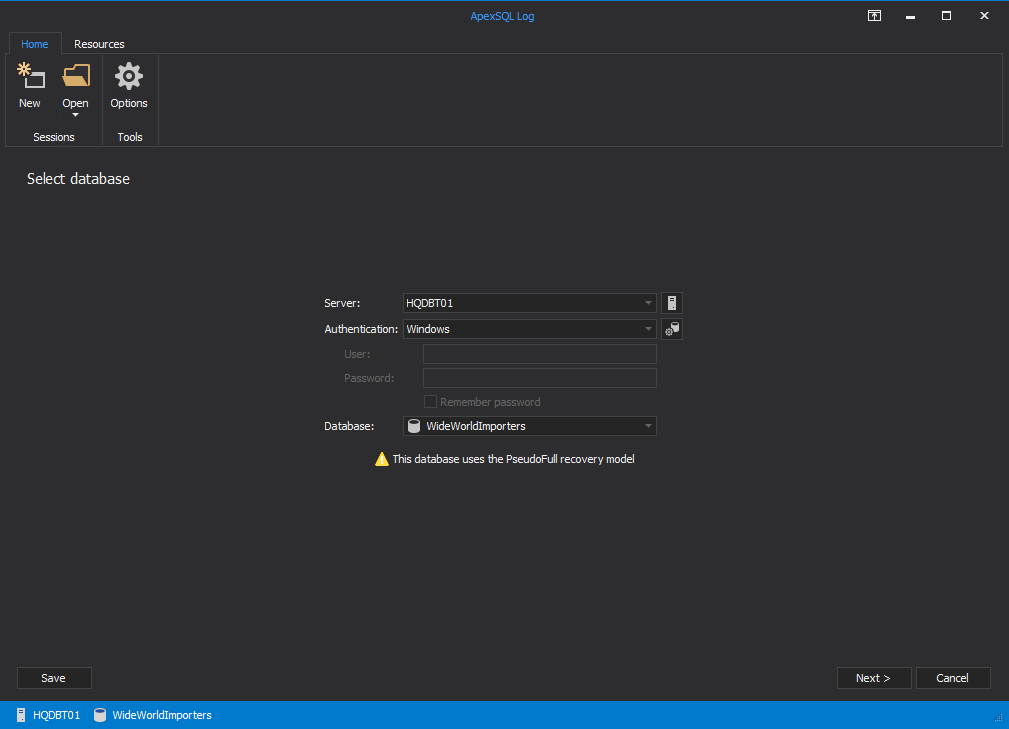1009x729 pixels.
Task: Expand the Open button dropdown arrow
Action: (x=75, y=115)
